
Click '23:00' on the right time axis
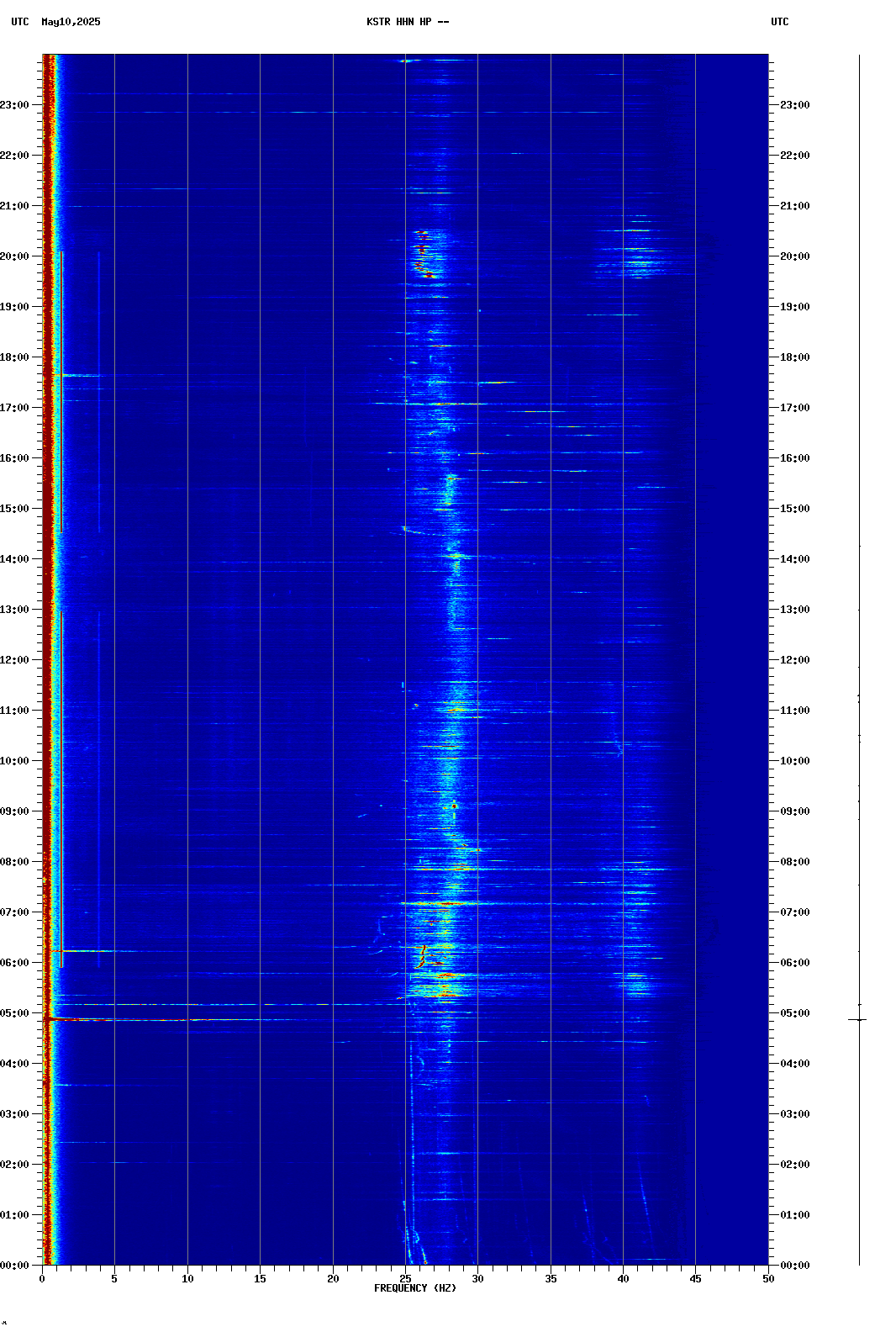pos(795,105)
